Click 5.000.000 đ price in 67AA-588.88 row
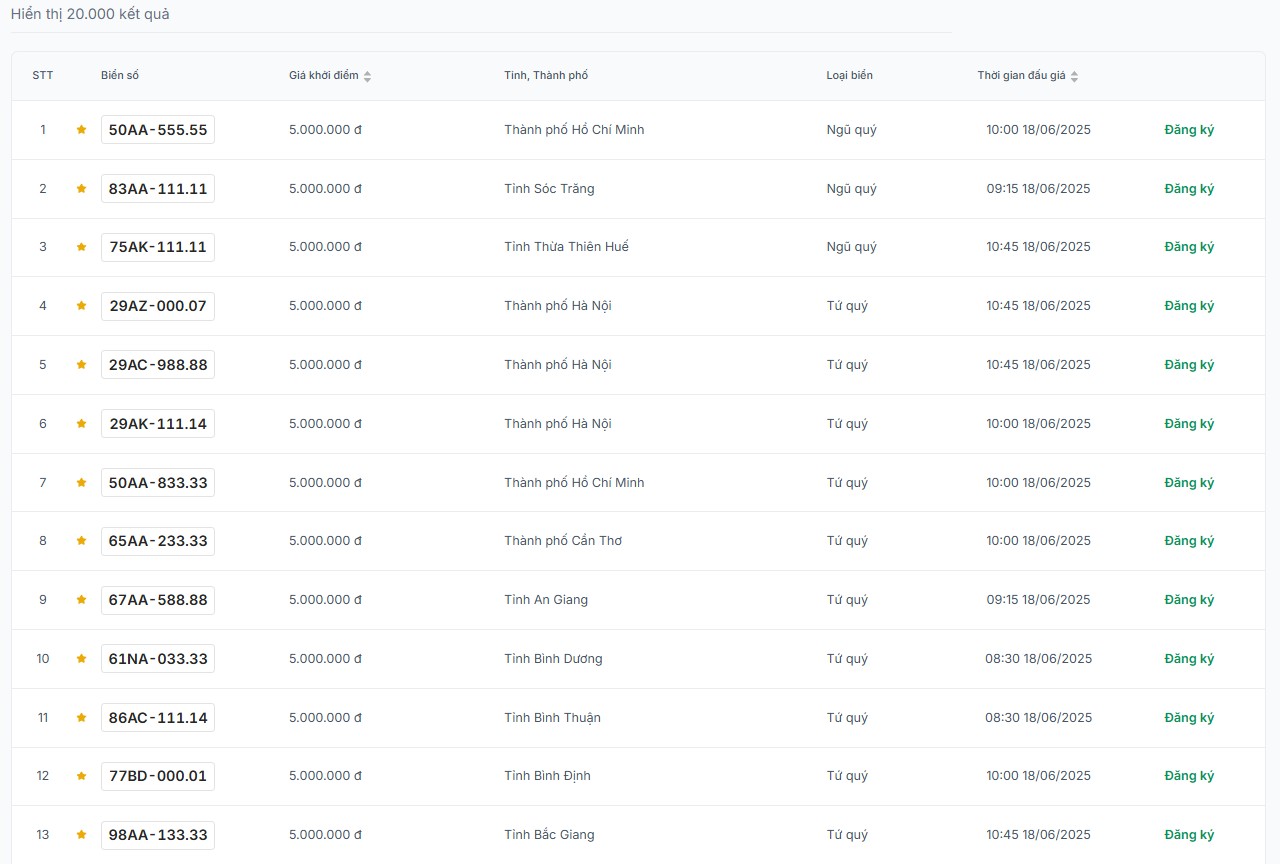 point(325,600)
